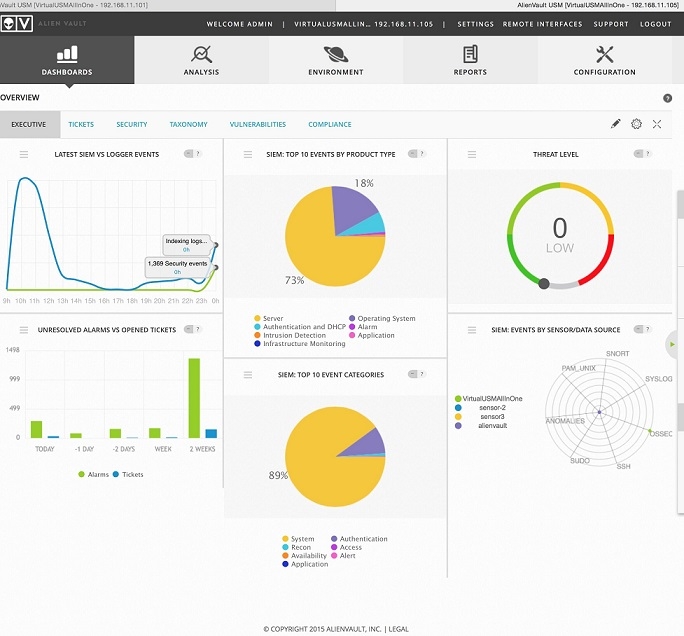Toggle the Alarms legend series

pyautogui.click(x=93, y=474)
